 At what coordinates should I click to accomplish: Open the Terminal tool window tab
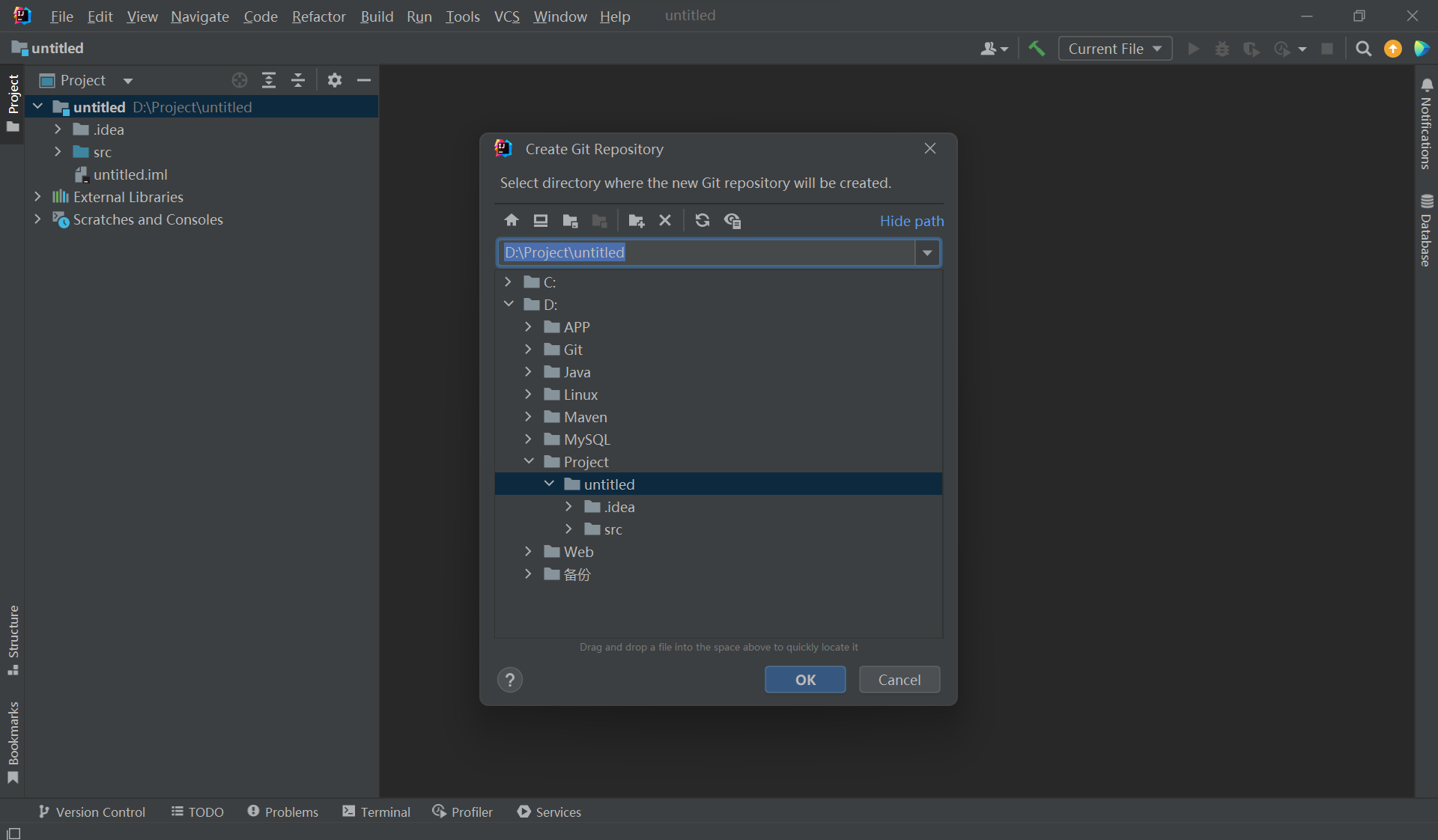[x=377, y=812]
